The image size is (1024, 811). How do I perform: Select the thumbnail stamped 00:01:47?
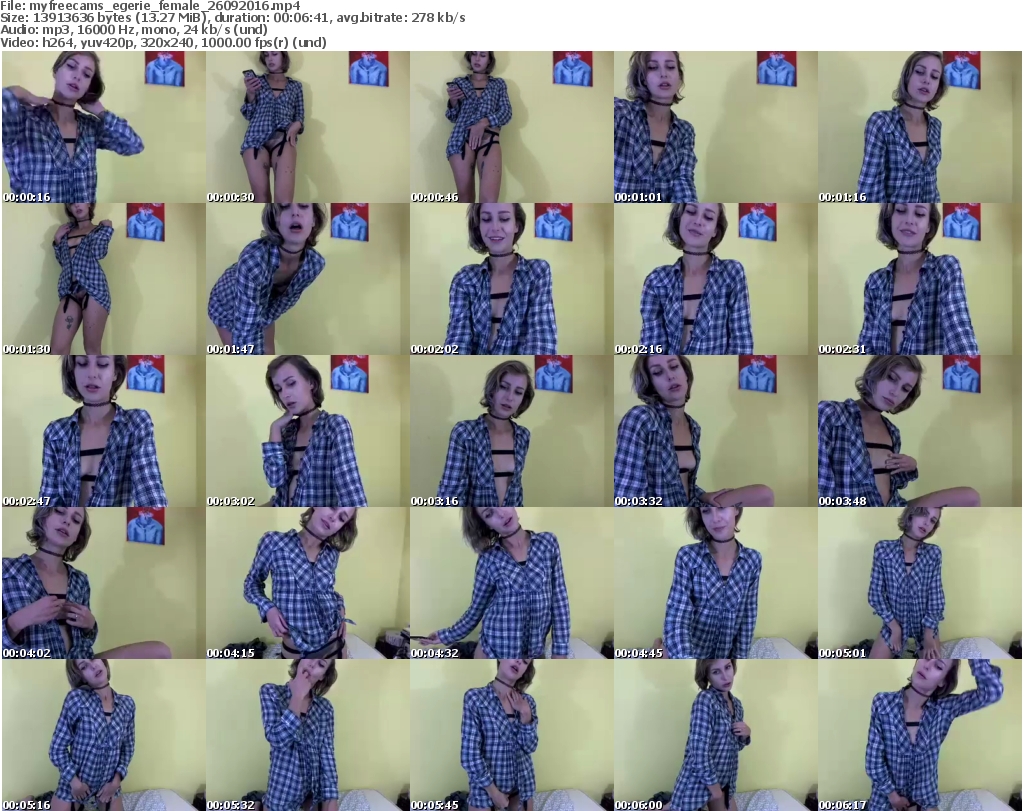tap(308, 279)
